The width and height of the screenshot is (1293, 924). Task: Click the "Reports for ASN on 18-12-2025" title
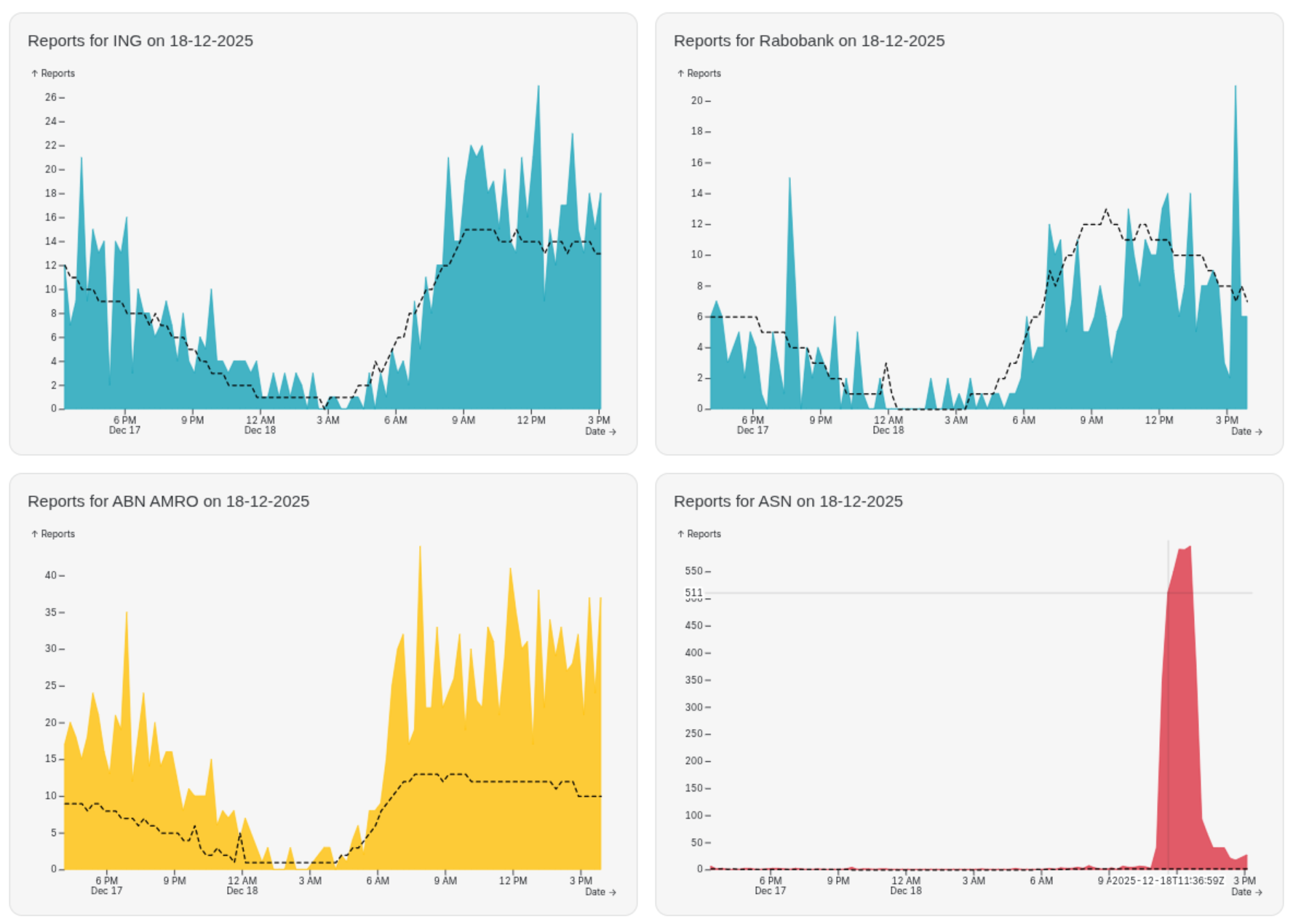point(787,501)
